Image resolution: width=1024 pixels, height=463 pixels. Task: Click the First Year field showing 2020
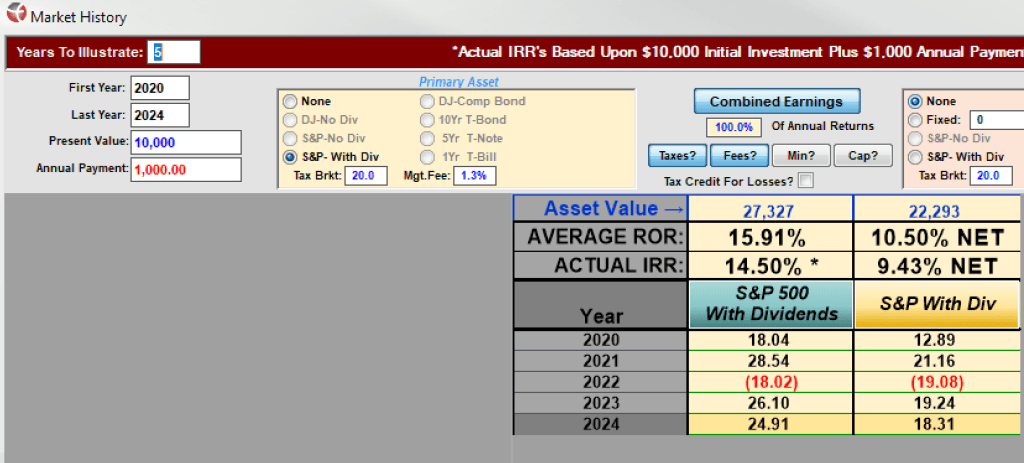tap(160, 88)
